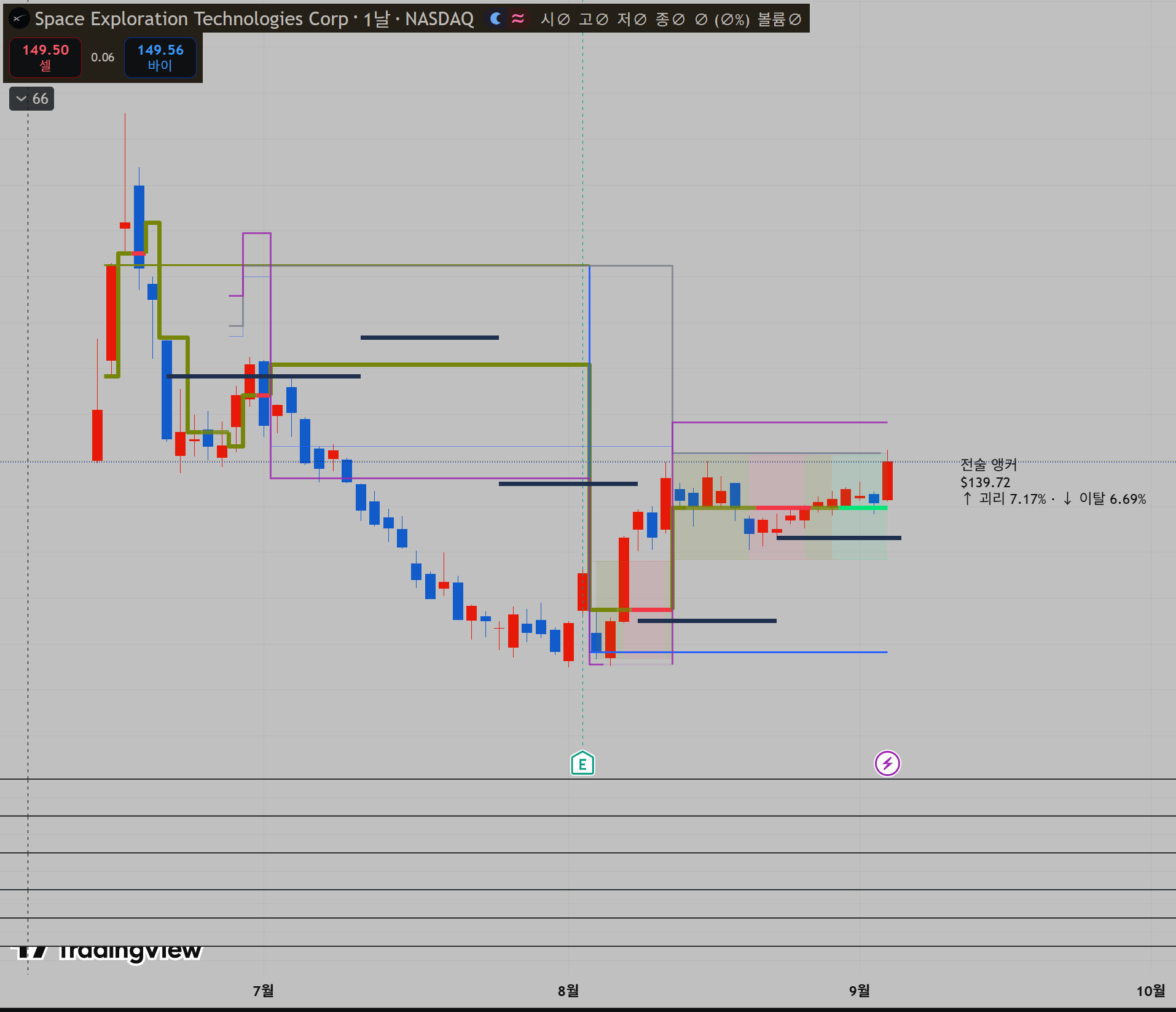Viewport: 1176px width, 1012px height.
Task: Click the 7월 time axis label
Action: [x=264, y=990]
